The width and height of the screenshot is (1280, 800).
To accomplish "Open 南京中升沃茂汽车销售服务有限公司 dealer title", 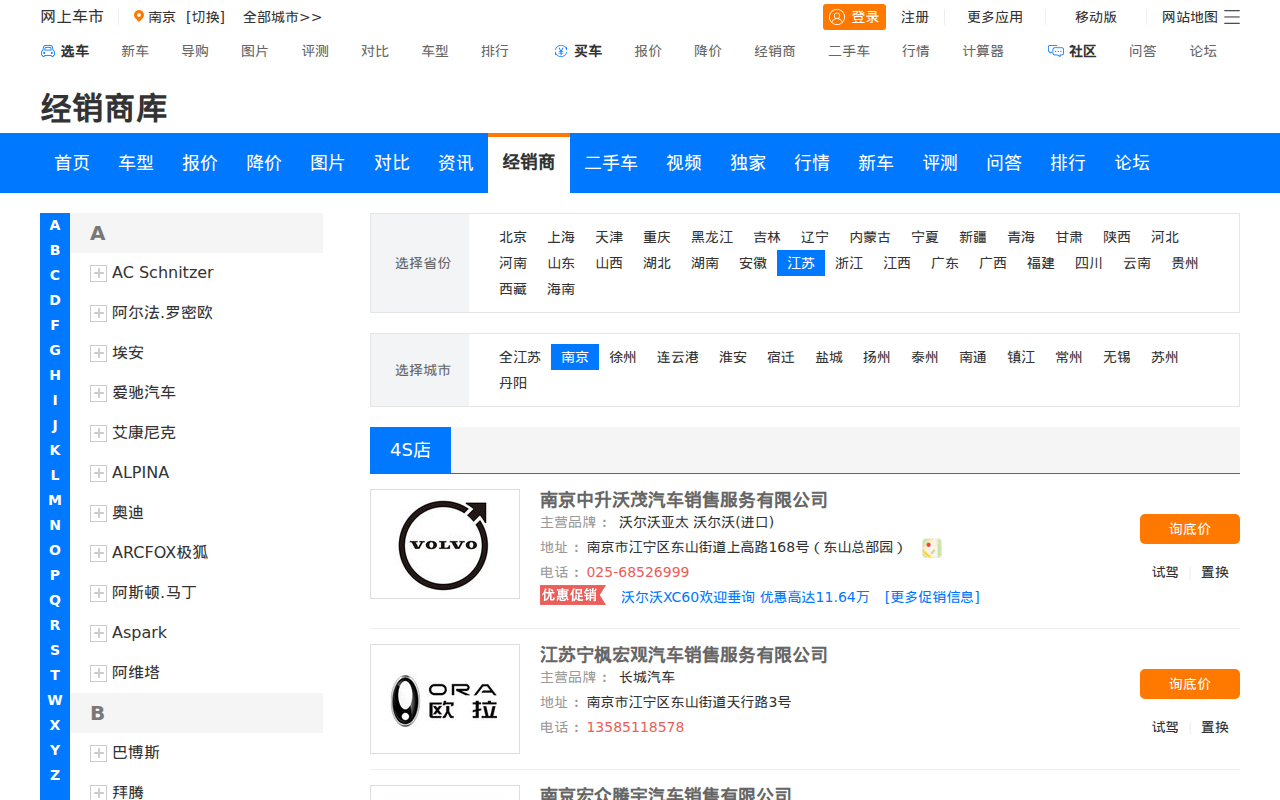I will coord(684,500).
